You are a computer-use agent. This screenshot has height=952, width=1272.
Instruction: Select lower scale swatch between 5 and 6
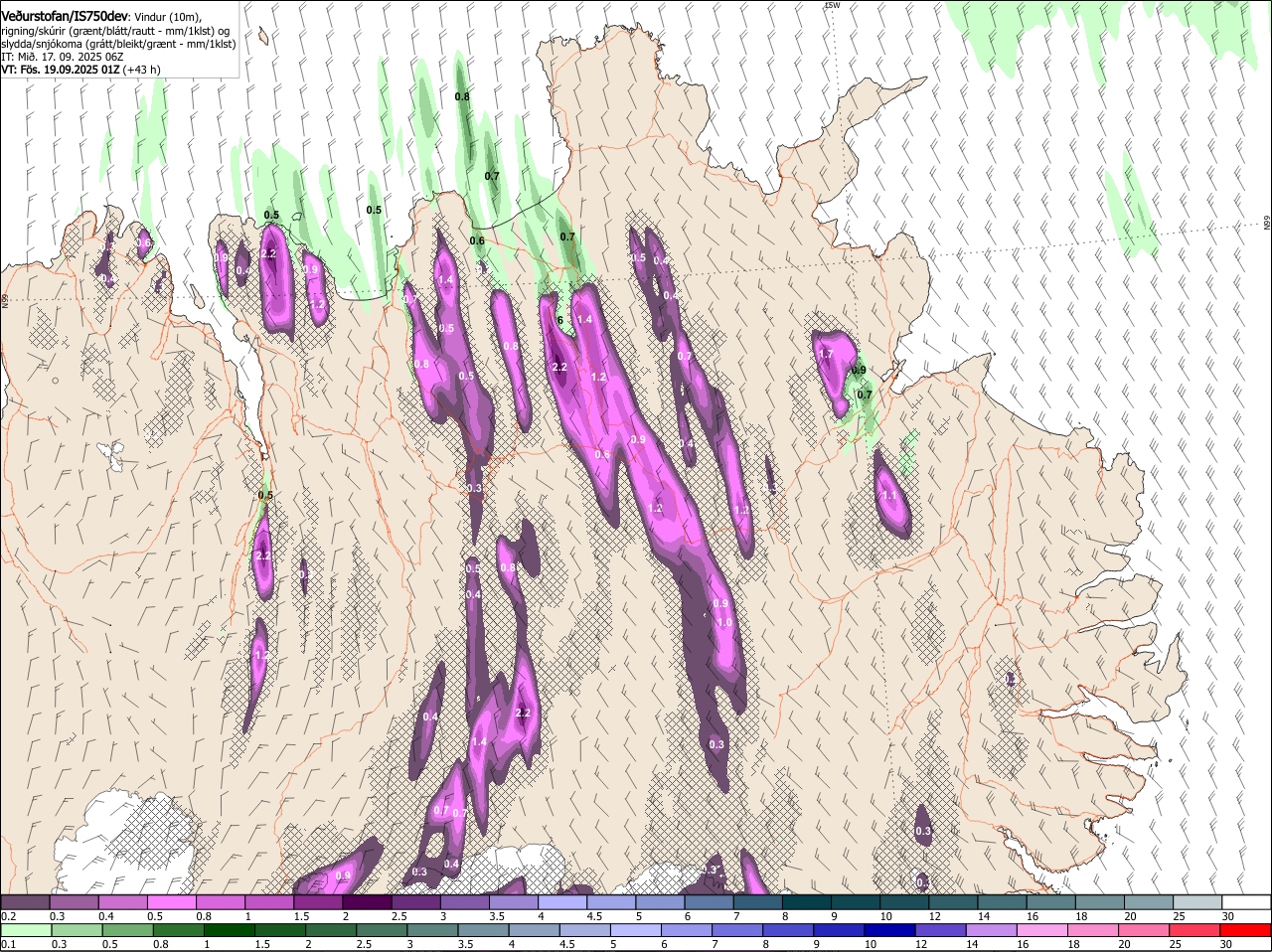(636, 931)
